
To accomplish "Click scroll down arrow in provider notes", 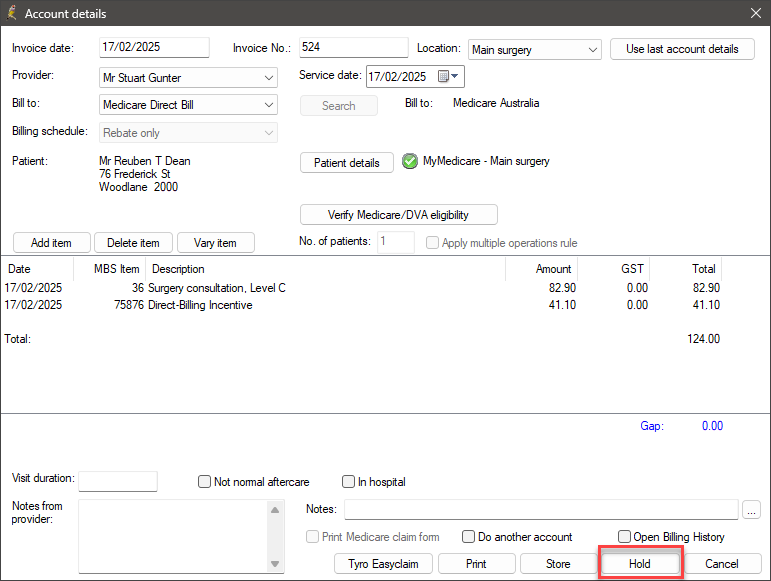I will (275, 564).
